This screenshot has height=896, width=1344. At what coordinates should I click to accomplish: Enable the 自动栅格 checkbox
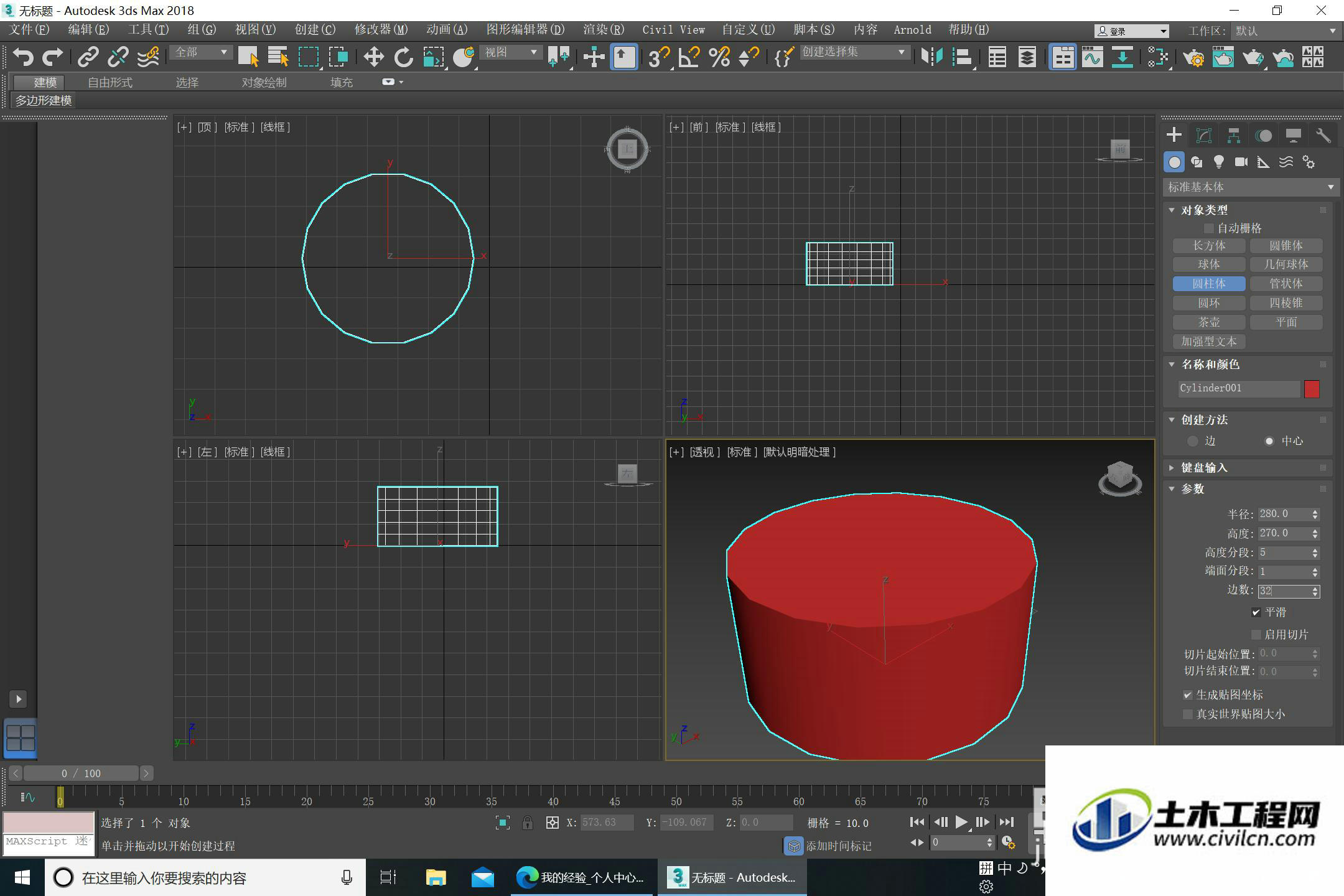click(x=1209, y=228)
